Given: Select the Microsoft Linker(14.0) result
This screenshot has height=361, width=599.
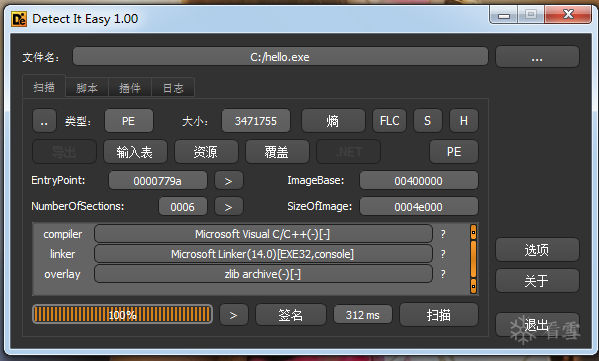Looking at the screenshot, I should [x=263, y=254].
